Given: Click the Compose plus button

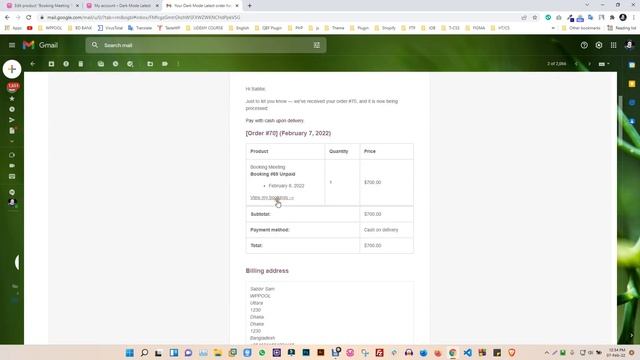Looking at the screenshot, I should tap(12, 69).
